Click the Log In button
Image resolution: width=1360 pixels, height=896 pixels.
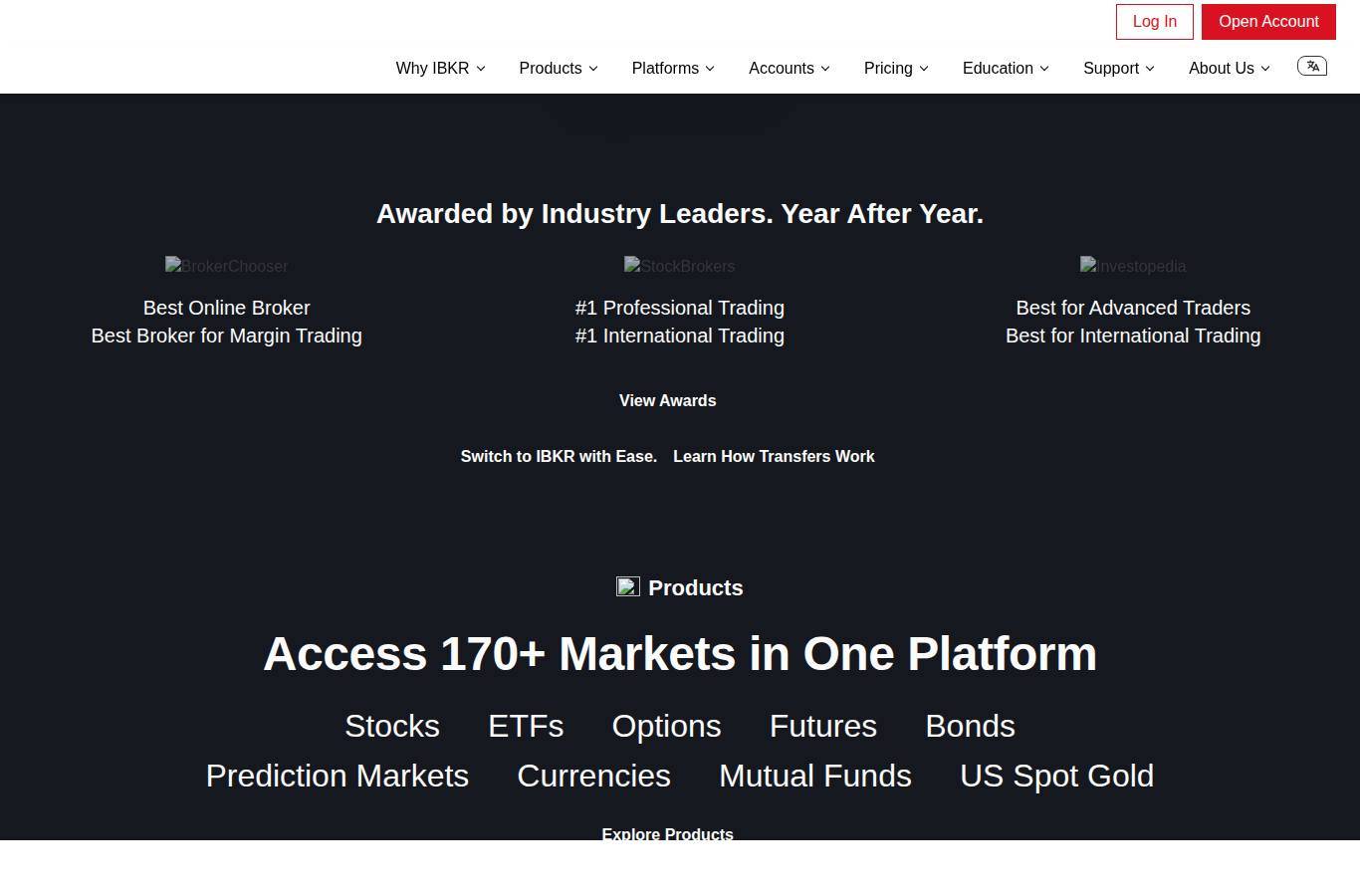1155,22
